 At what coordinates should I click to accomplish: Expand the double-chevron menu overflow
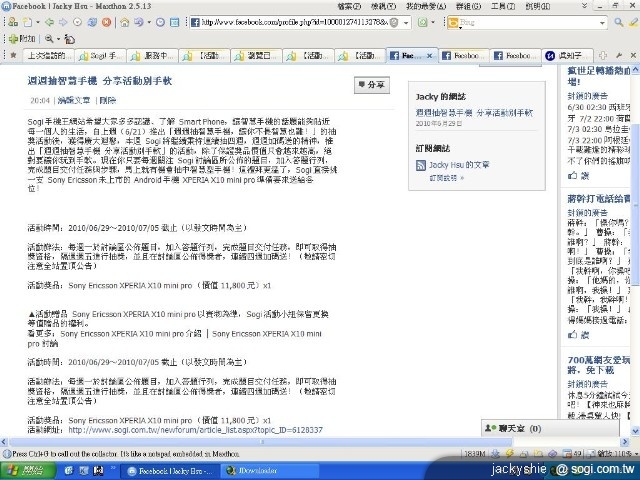click(x=584, y=5)
